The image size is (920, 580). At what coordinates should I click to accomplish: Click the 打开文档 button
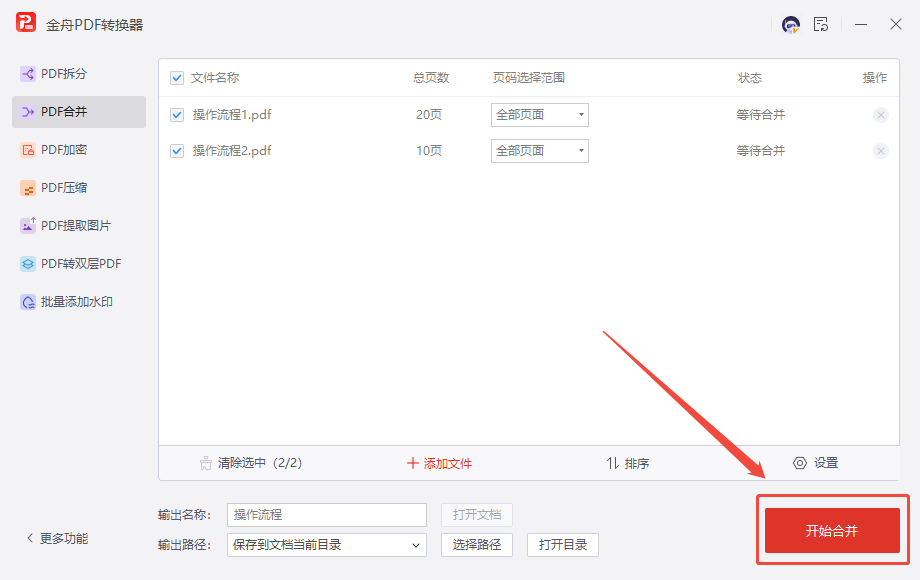[477, 515]
